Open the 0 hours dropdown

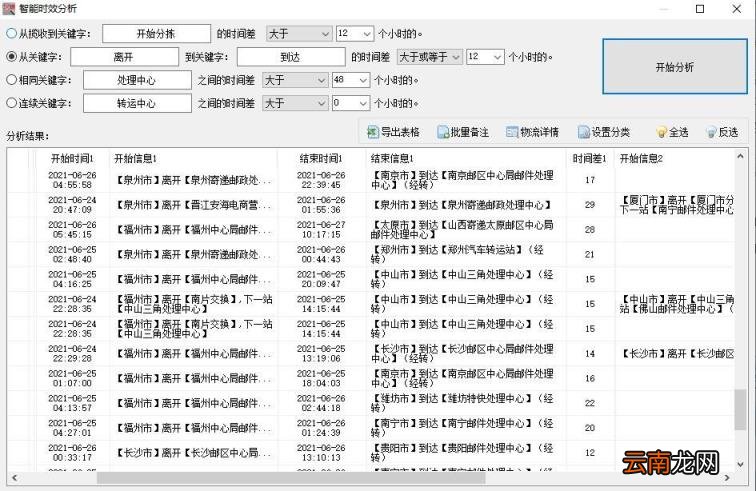(x=351, y=103)
